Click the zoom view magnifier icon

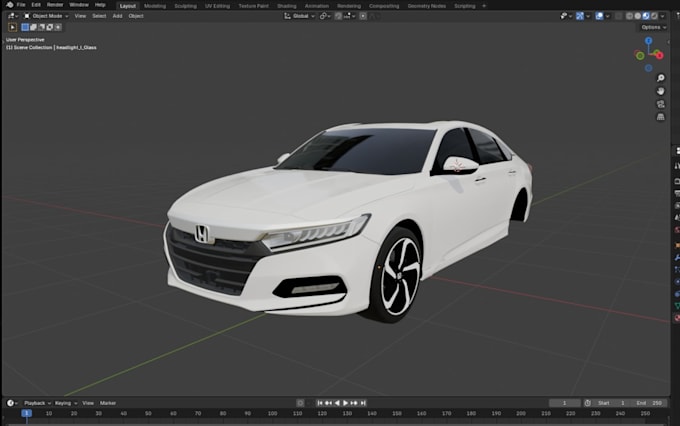tap(660, 78)
